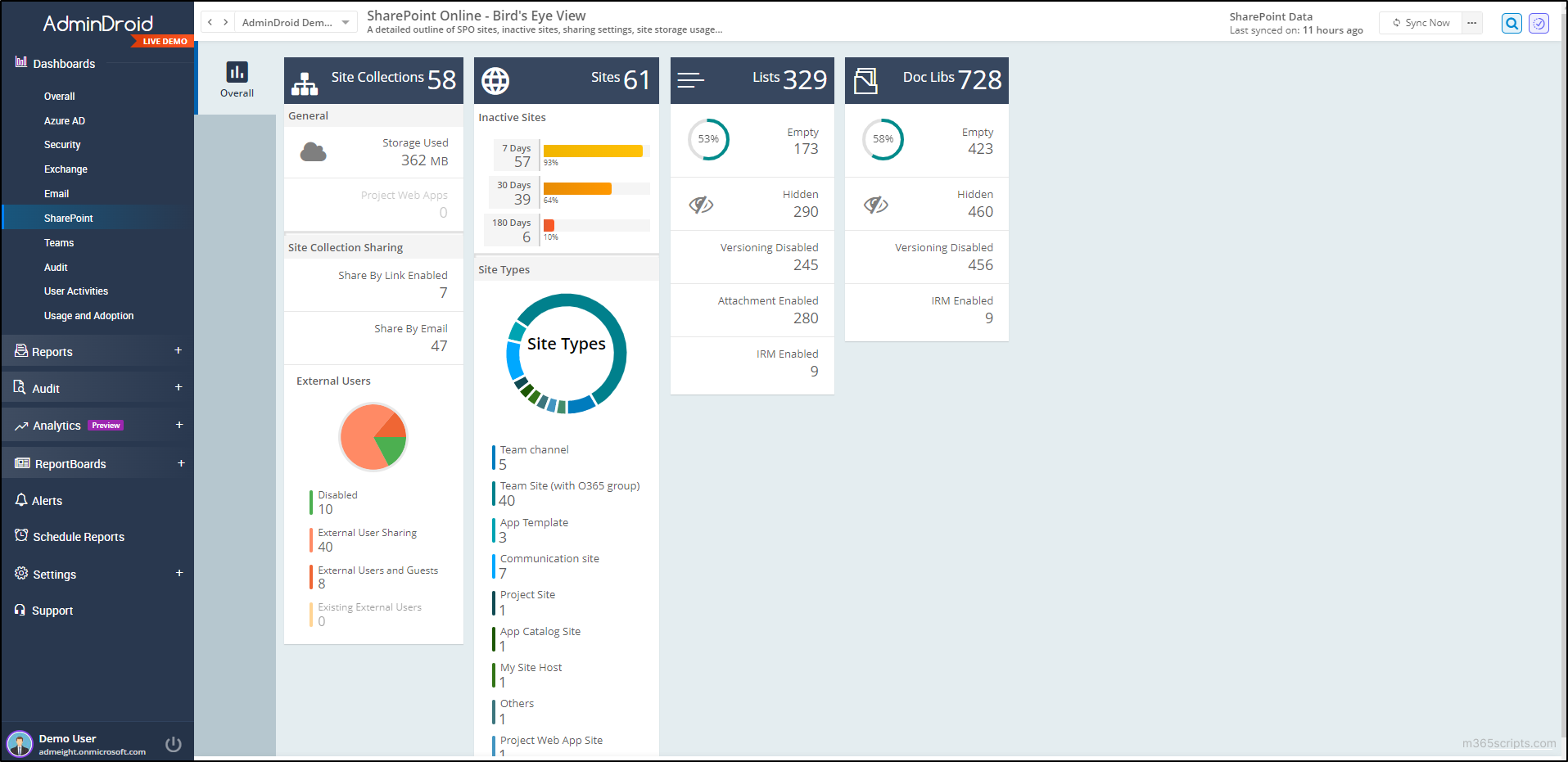Open Email dashboard
1568x762 pixels.
[56, 194]
